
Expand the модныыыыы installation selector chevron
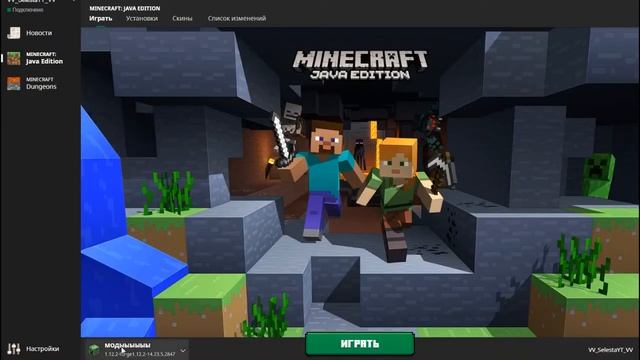183,351
